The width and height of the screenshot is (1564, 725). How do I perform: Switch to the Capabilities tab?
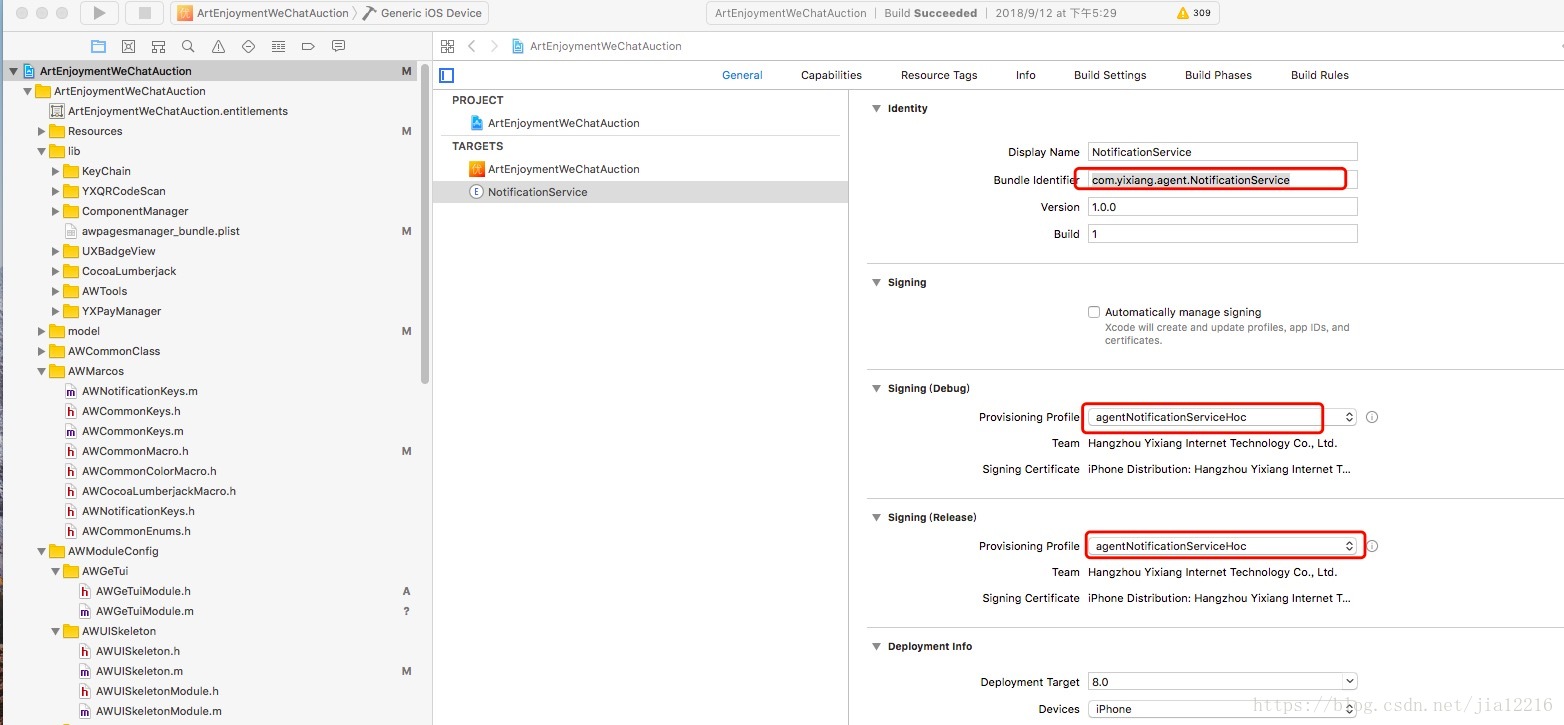[x=831, y=75]
